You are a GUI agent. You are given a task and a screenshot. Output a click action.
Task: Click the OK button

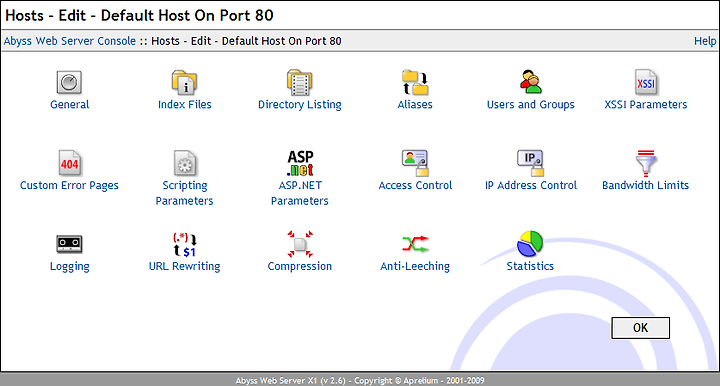tap(640, 328)
